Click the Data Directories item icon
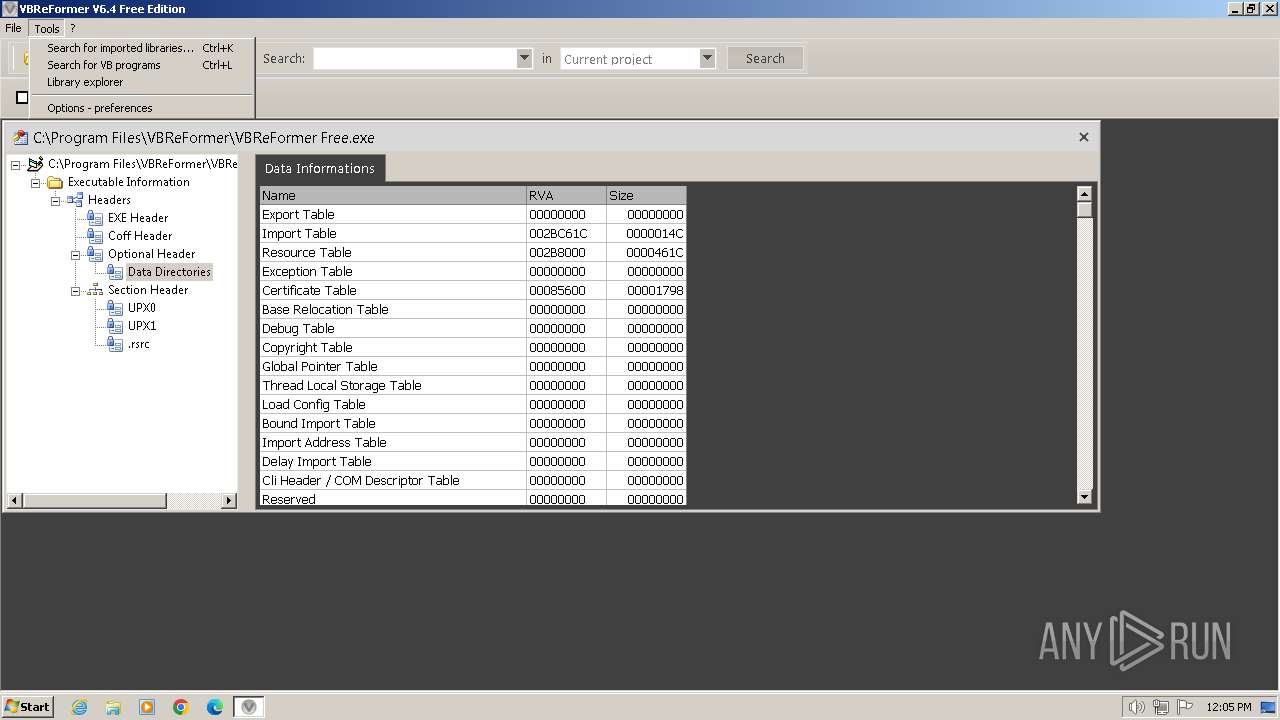The image size is (1280, 720). (x=115, y=272)
